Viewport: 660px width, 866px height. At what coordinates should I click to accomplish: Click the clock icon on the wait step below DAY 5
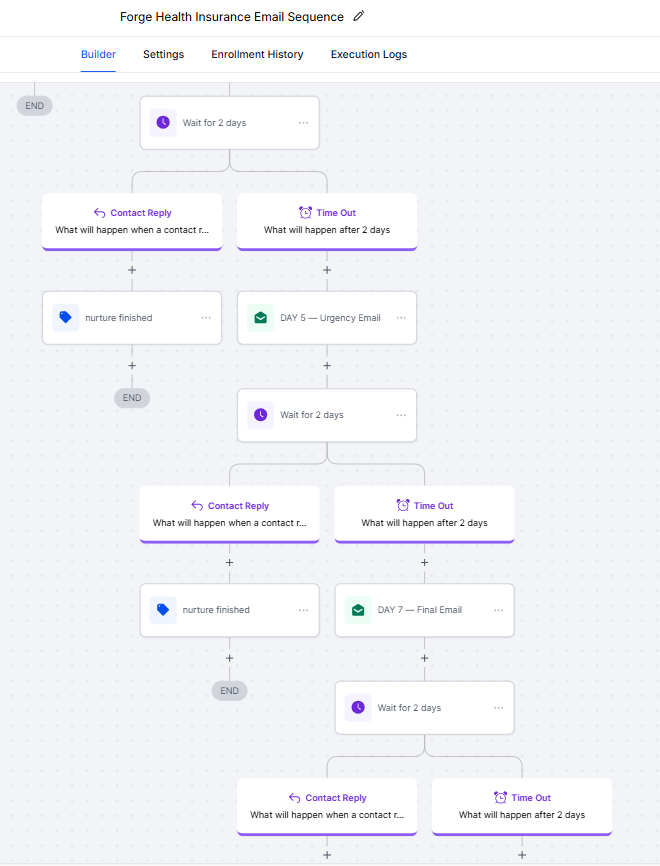click(x=261, y=415)
